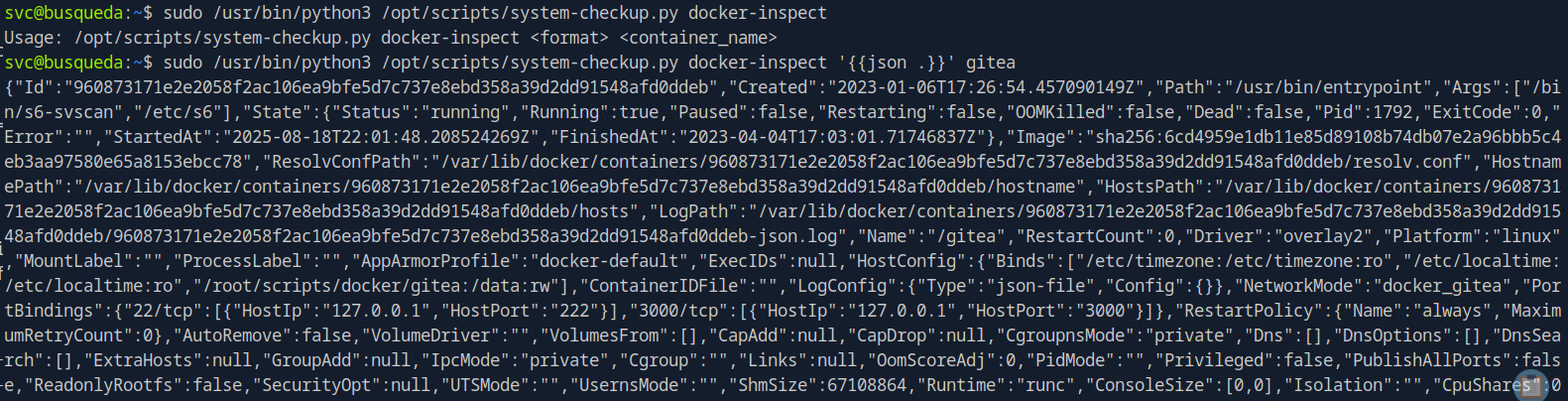Click the 'gitea' container name argument
The width and height of the screenshot is (1568, 401).
990,63
